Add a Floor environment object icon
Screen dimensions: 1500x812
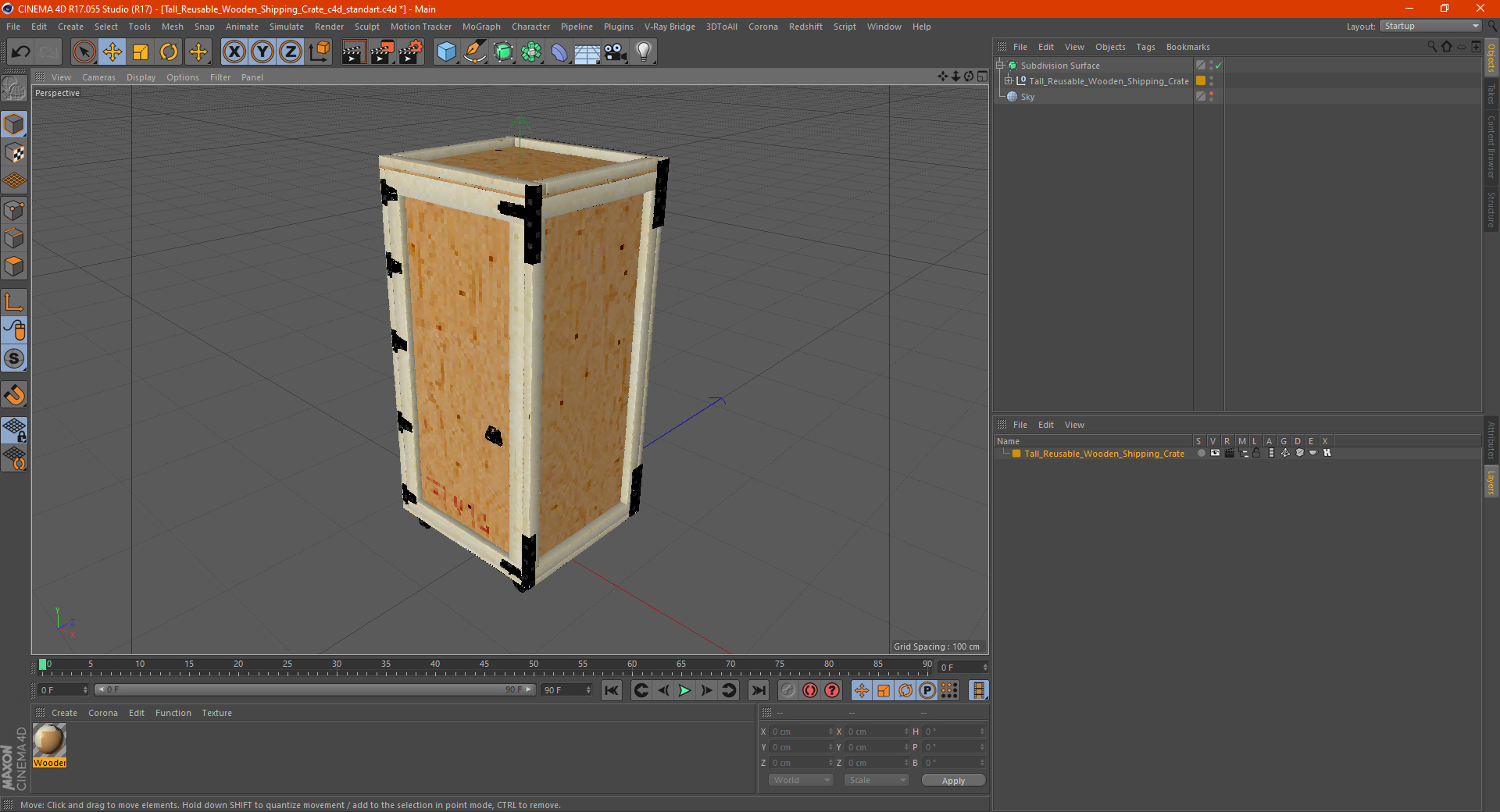coord(587,52)
